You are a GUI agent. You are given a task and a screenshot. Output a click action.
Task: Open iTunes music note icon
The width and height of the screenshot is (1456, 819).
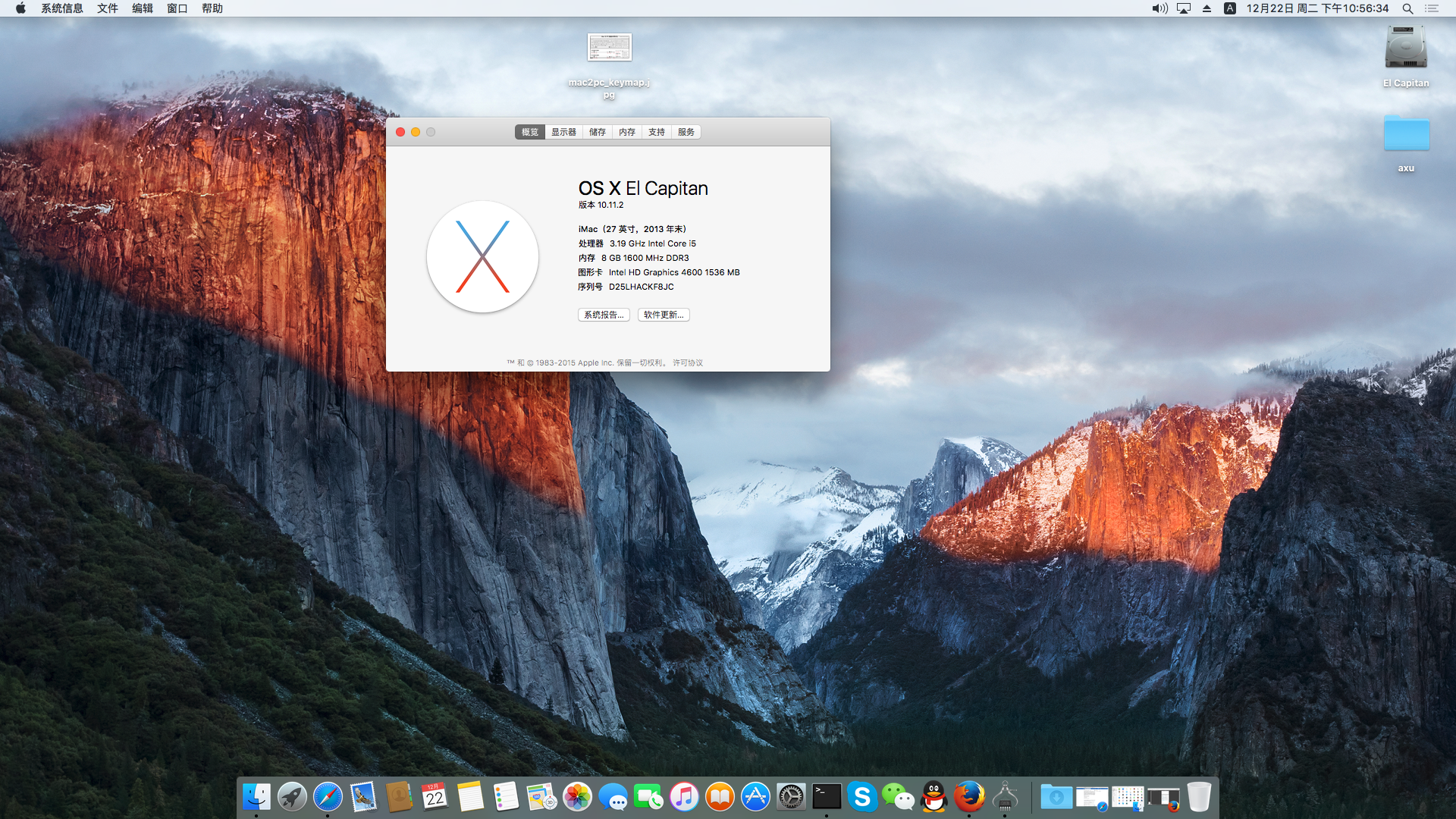tap(684, 797)
